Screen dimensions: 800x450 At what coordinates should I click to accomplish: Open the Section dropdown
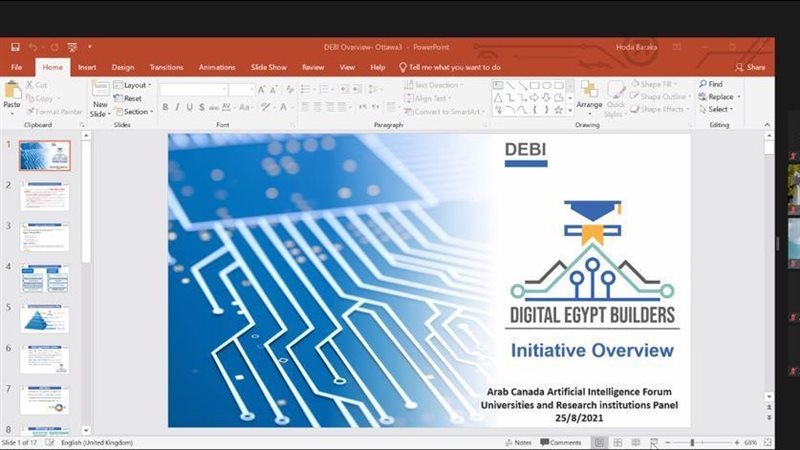tap(134, 111)
